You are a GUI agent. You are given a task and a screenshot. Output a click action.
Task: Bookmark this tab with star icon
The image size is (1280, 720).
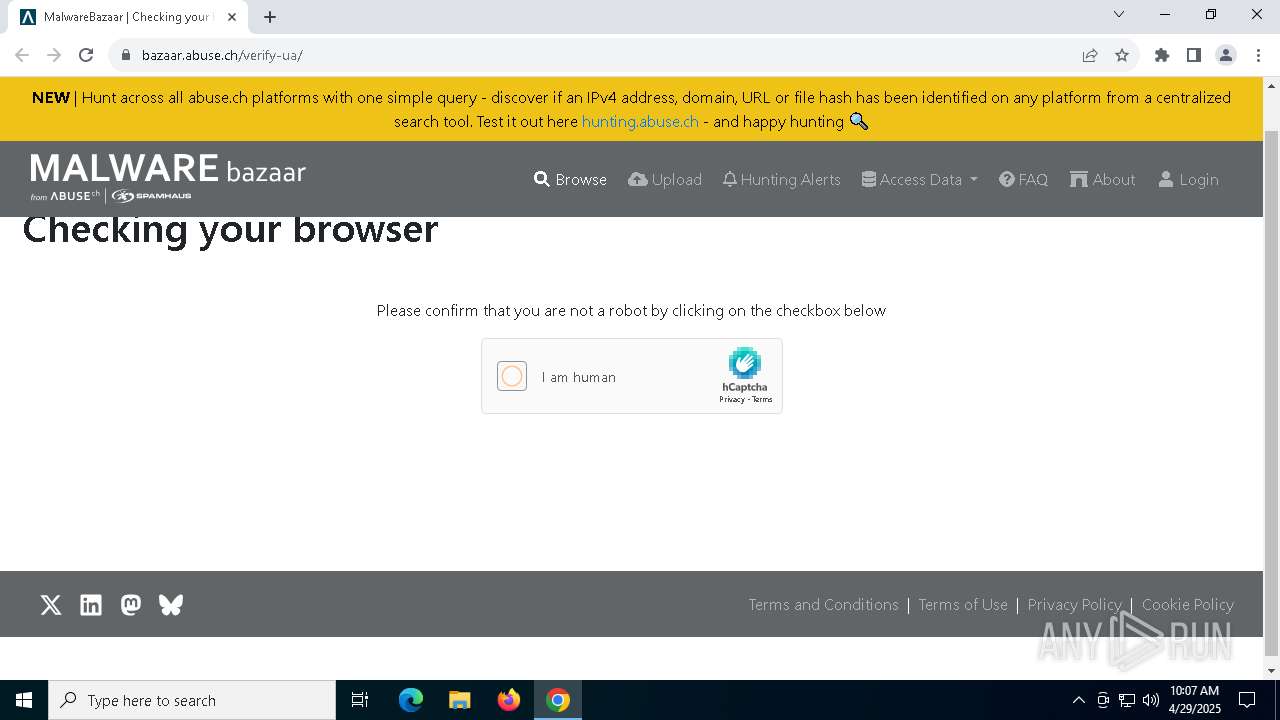1122,55
